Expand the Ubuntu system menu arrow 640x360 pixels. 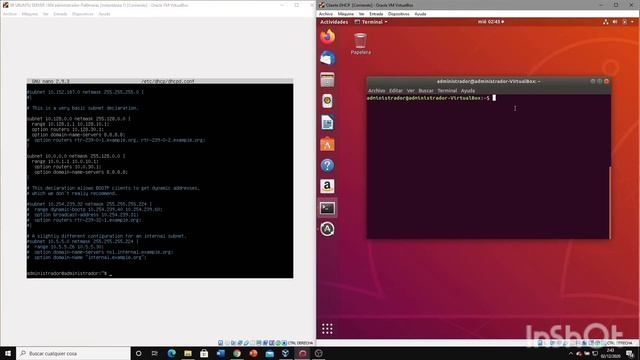[633, 22]
